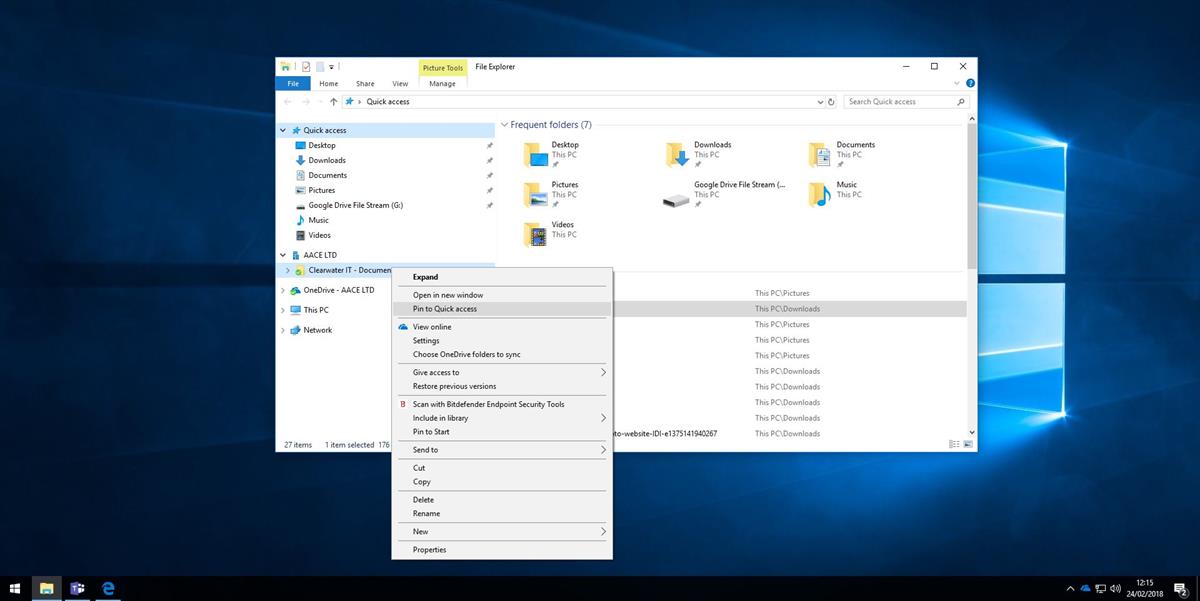Switch to Details view in the status bar
This screenshot has width=1200, height=601.
click(952, 444)
